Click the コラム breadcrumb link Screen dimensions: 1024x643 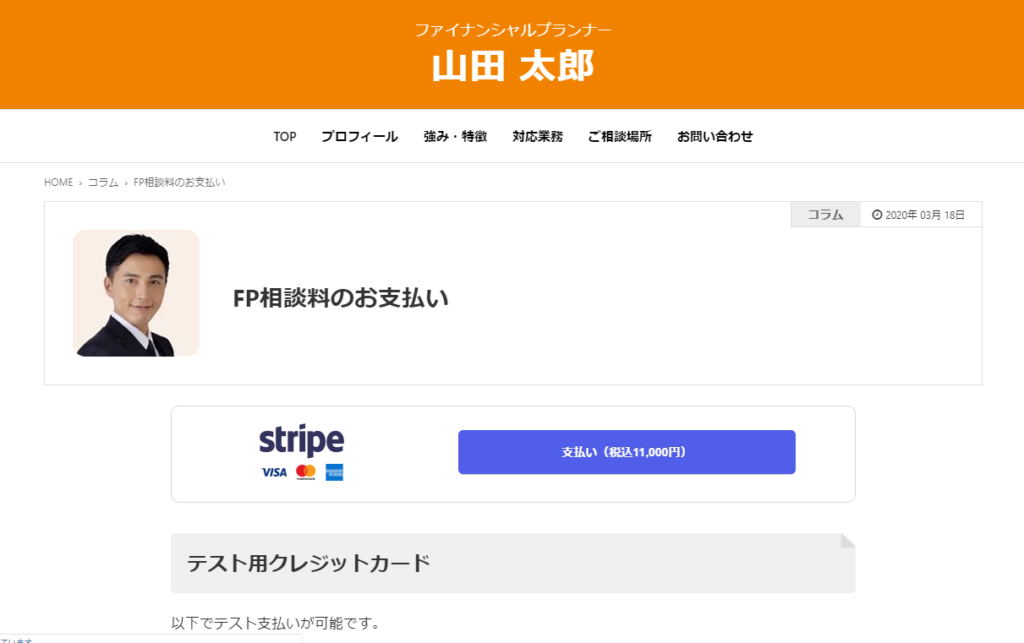click(103, 182)
